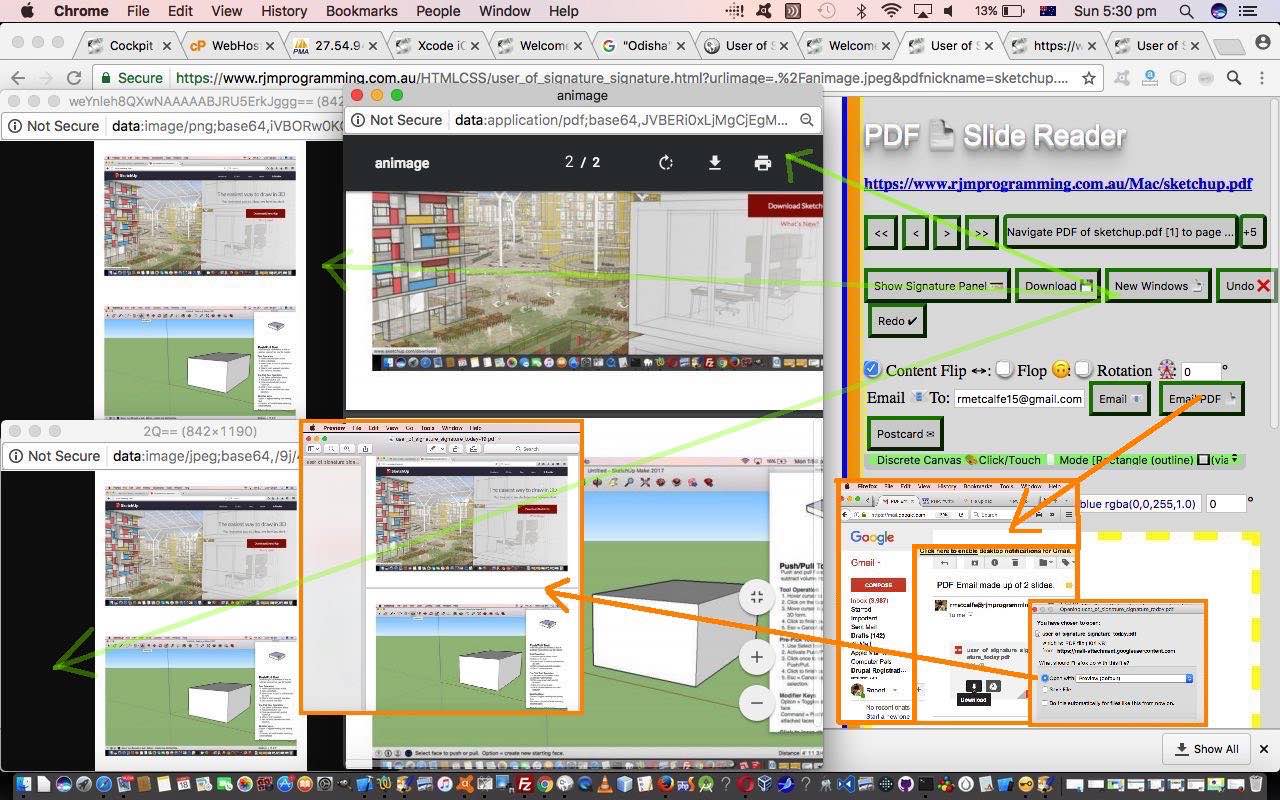Screen dimensions: 1280x800
Task: Click the fit-to-page button in the PDF viewer
Action: click(x=757, y=598)
